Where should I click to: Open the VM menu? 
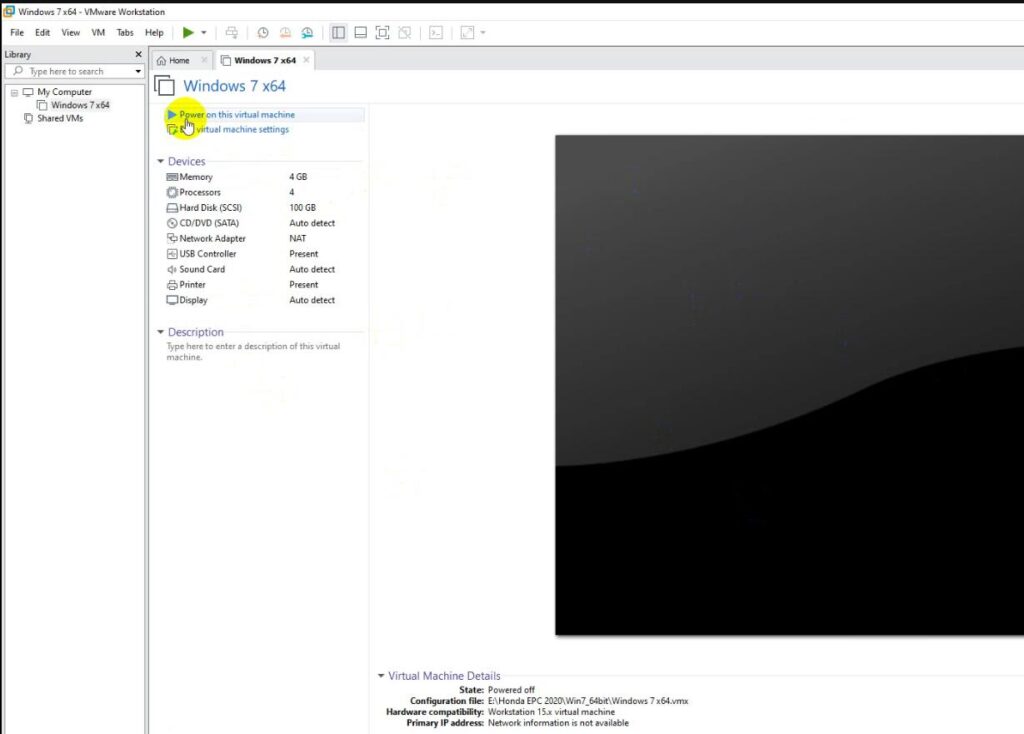[x=97, y=32]
